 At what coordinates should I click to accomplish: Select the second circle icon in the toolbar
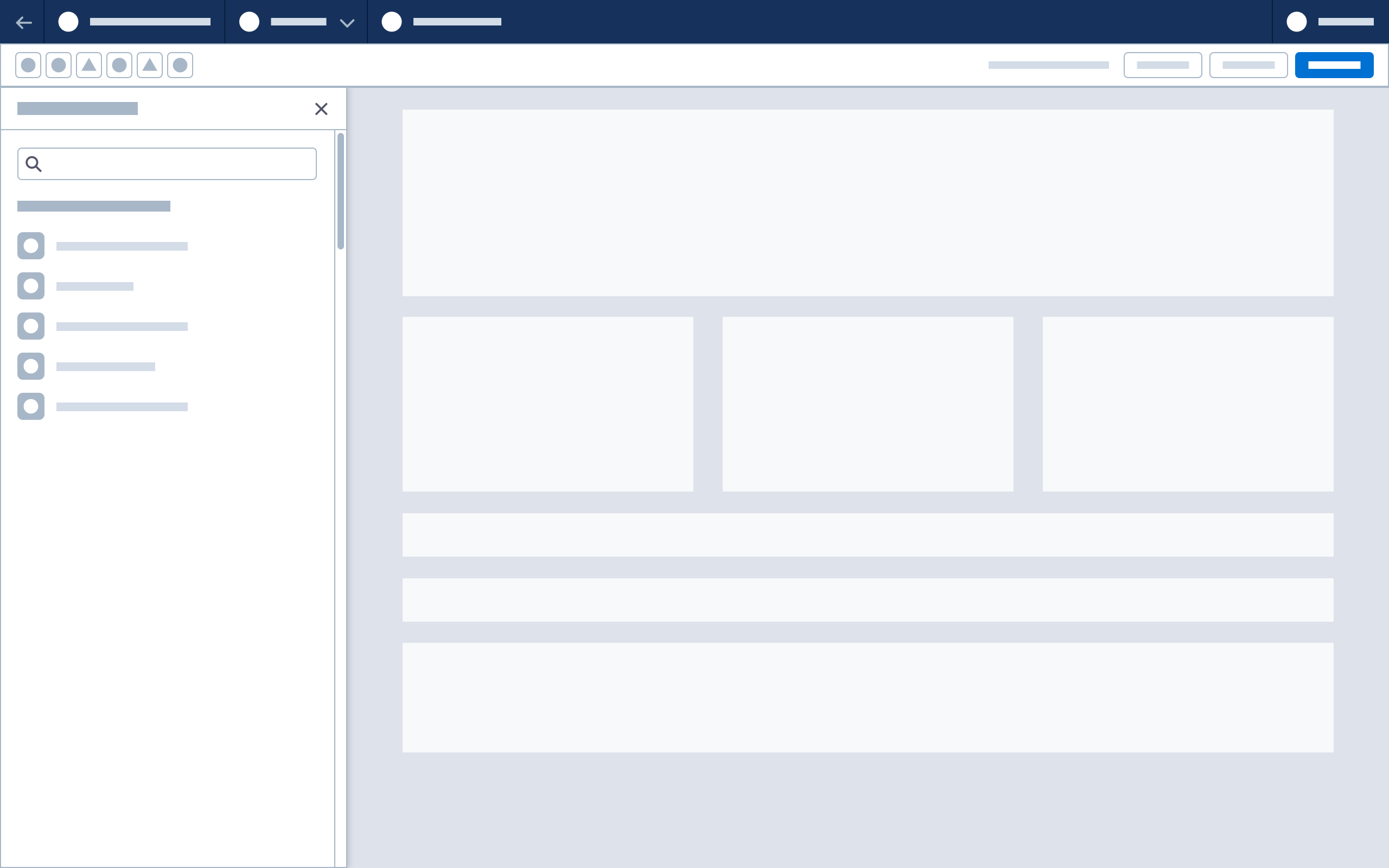(x=59, y=65)
